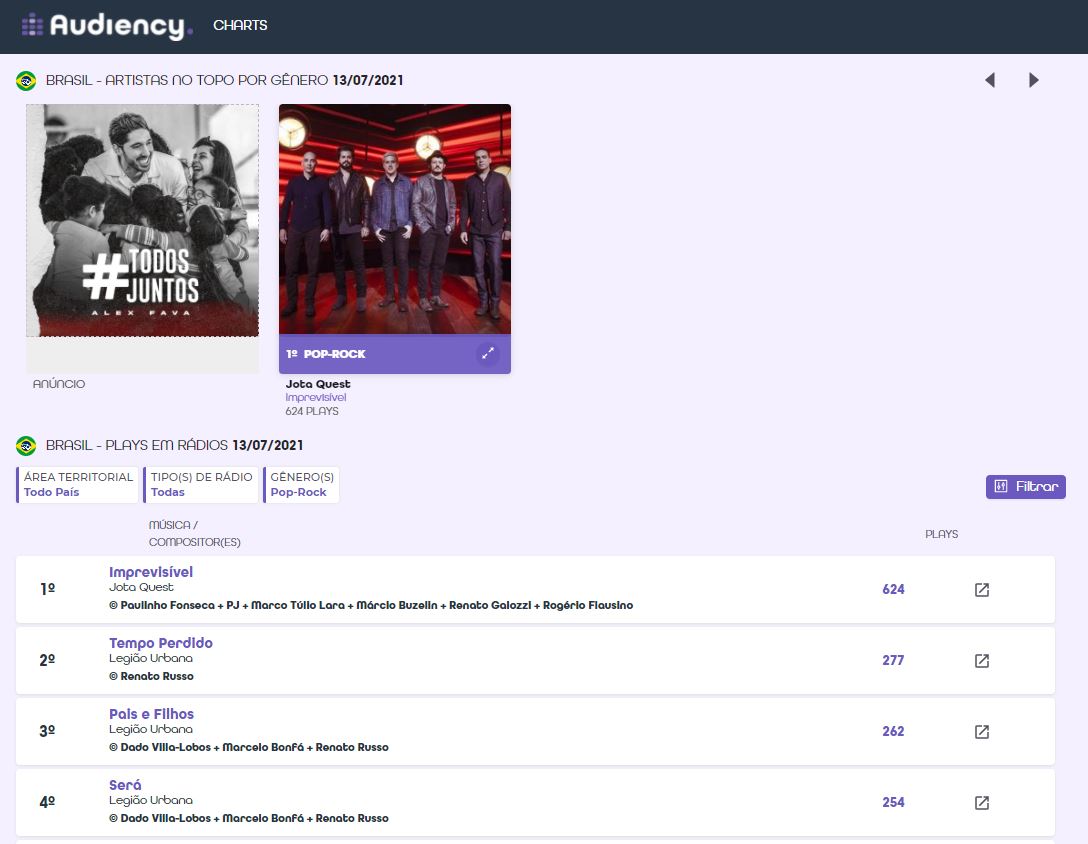The width and height of the screenshot is (1088, 844).
Task: Click the 624 PLAYS text under card
Action: tap(312, 412)
